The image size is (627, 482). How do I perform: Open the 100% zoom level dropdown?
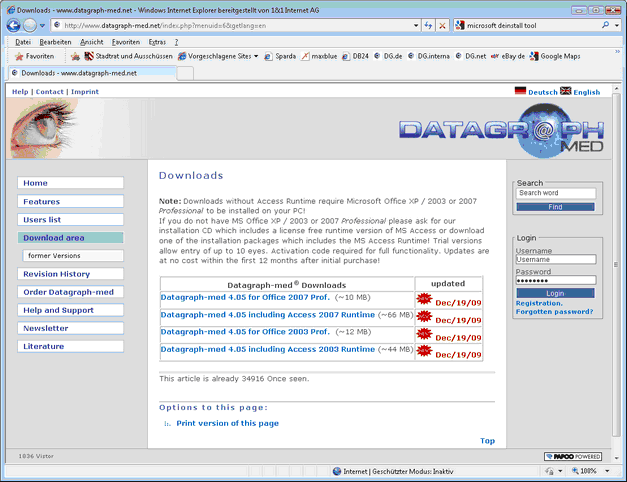pyautogui.click(x=607, y=471)
